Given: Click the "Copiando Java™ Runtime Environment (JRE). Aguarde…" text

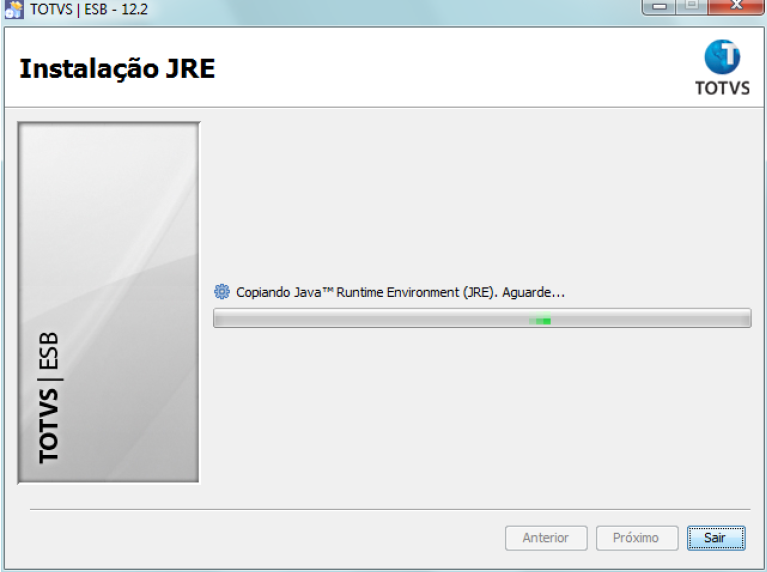Looking at the screenshot, I should [x=400, y=292].
